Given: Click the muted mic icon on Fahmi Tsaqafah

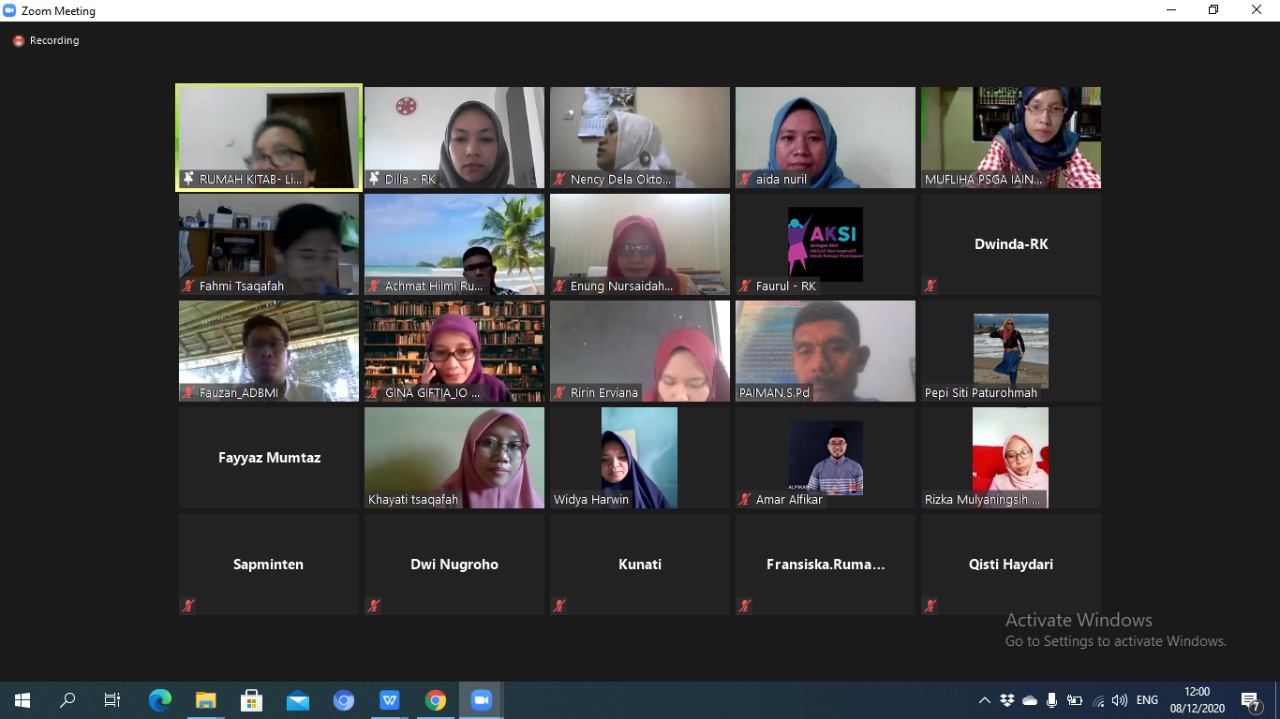Looking at the screenshot, I should 188,286.
